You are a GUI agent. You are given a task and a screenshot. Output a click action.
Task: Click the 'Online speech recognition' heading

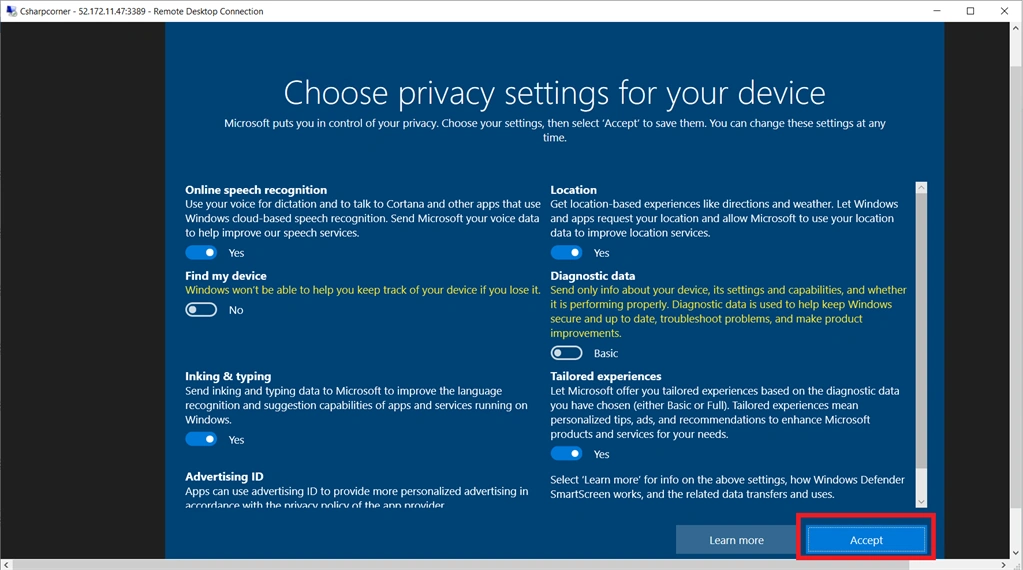click(256, 190)
